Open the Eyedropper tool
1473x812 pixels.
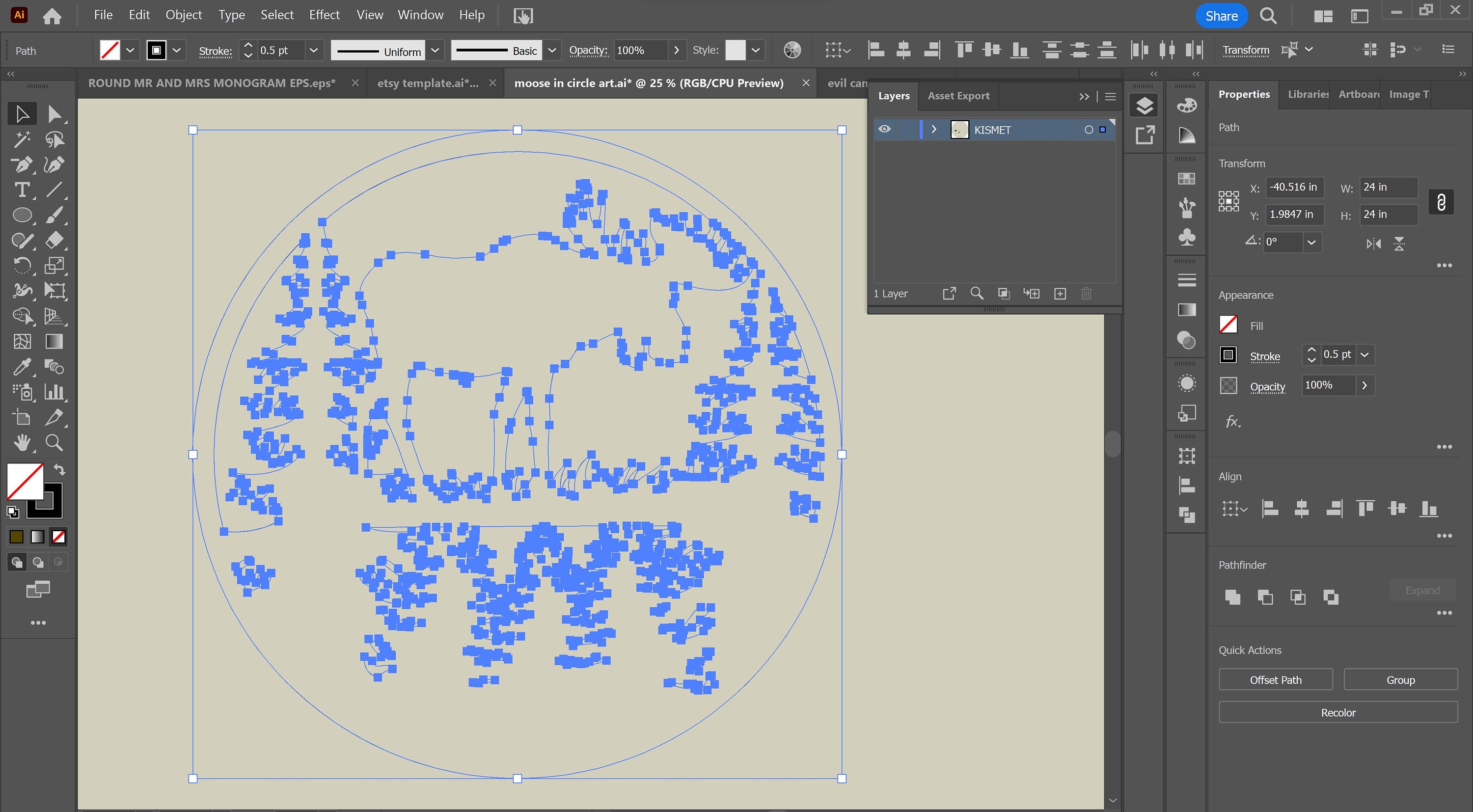point(23,367)
